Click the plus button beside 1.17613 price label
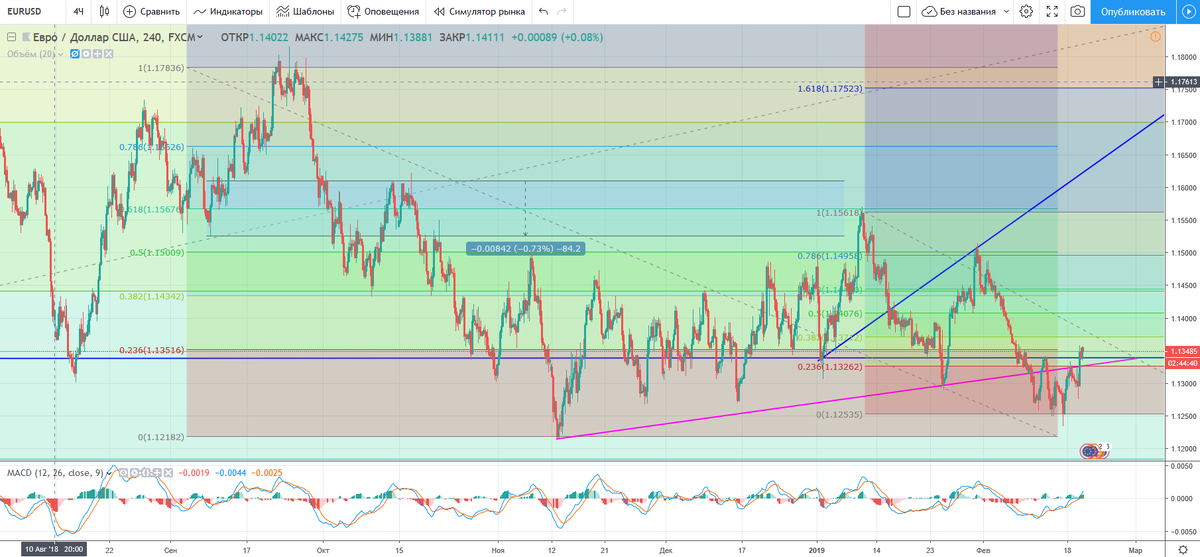 tap(1157, 82)
